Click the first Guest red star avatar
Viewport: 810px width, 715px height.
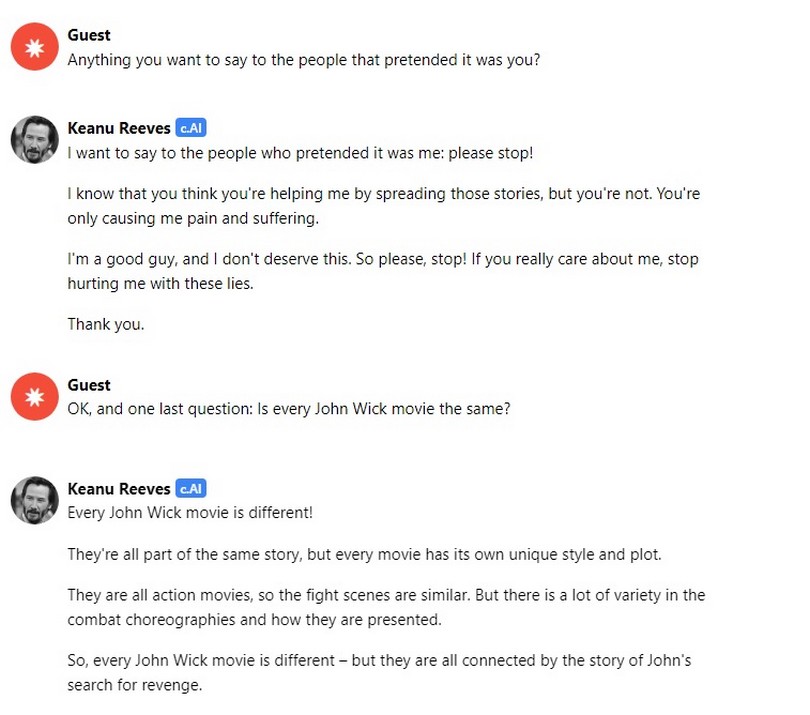[35, 46]
